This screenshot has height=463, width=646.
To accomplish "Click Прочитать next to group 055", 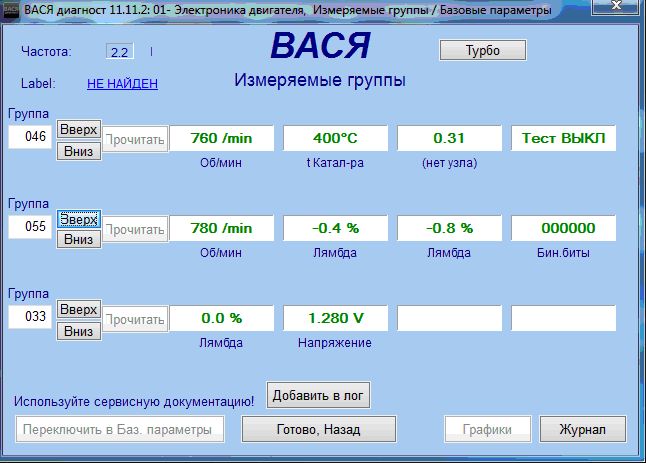I will (135, 229).
